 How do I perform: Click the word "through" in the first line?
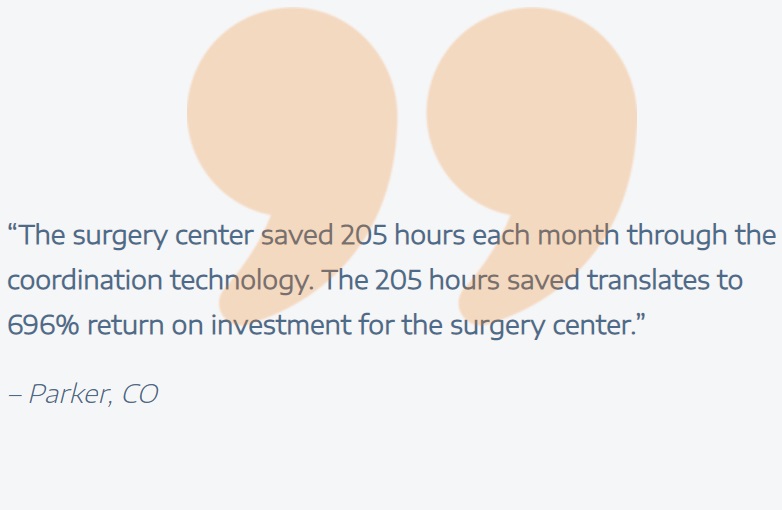click(677, 236)
